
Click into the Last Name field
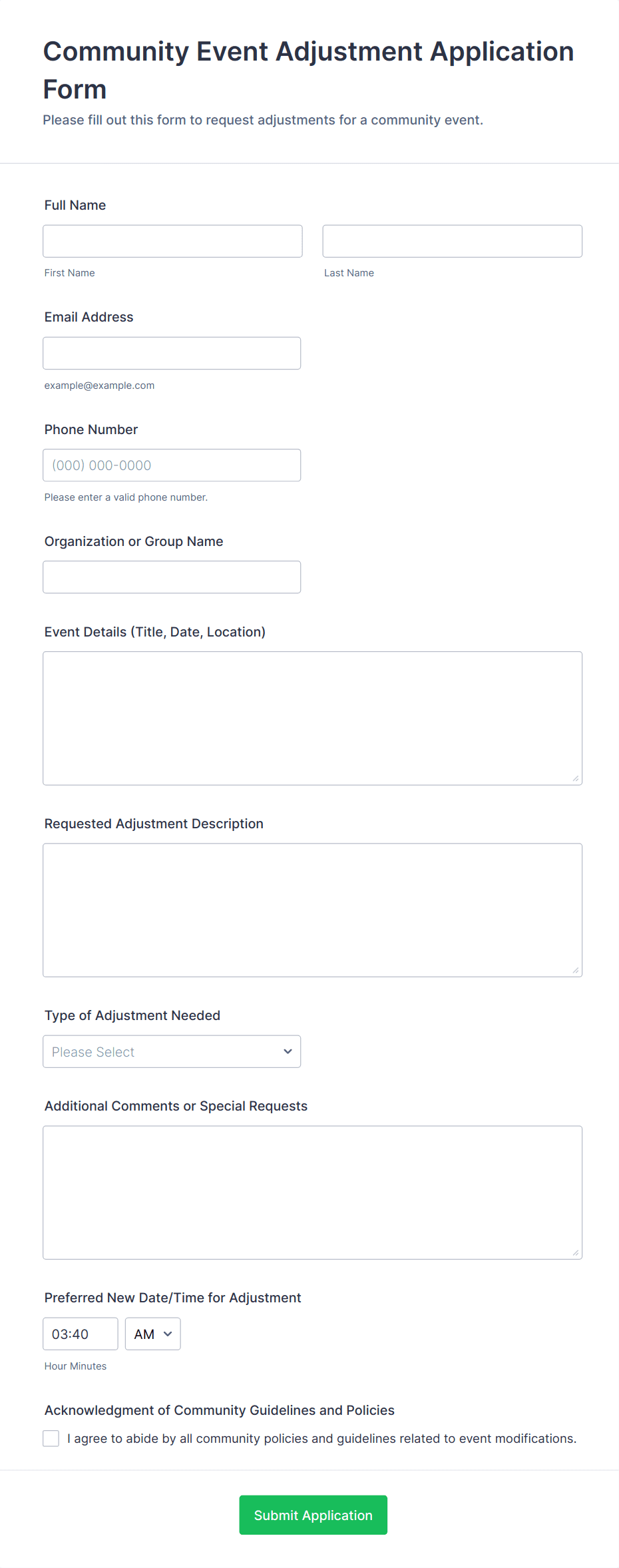452,241
